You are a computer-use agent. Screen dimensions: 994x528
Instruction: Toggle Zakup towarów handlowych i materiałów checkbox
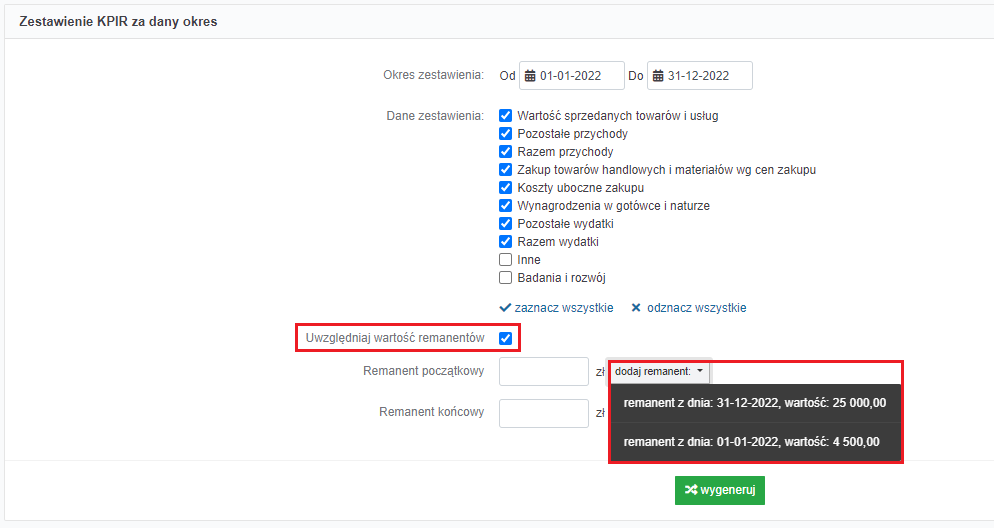(x=505, y=169)
